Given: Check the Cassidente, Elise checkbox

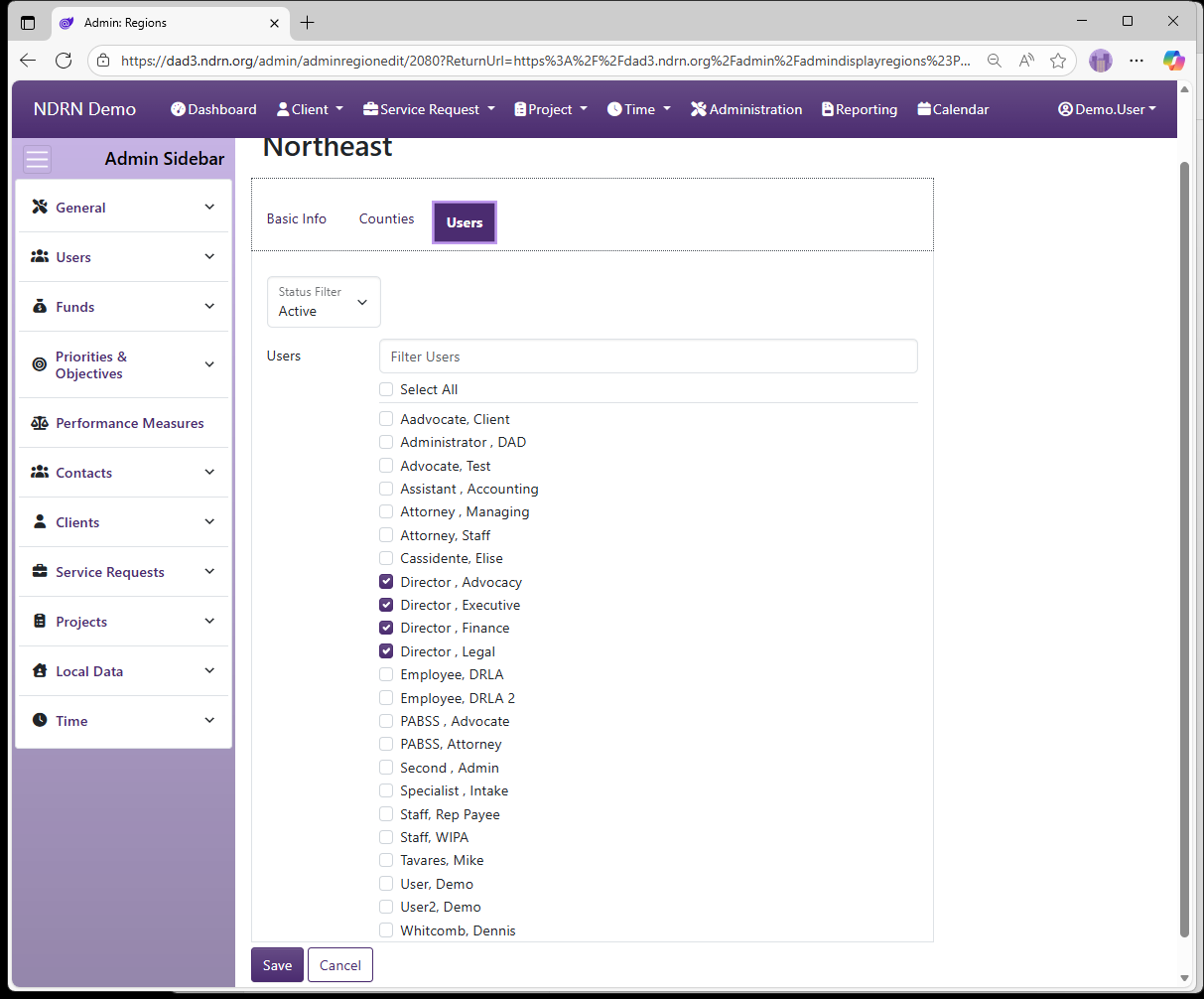Looking at the screenshot, I should coord(386,558).
